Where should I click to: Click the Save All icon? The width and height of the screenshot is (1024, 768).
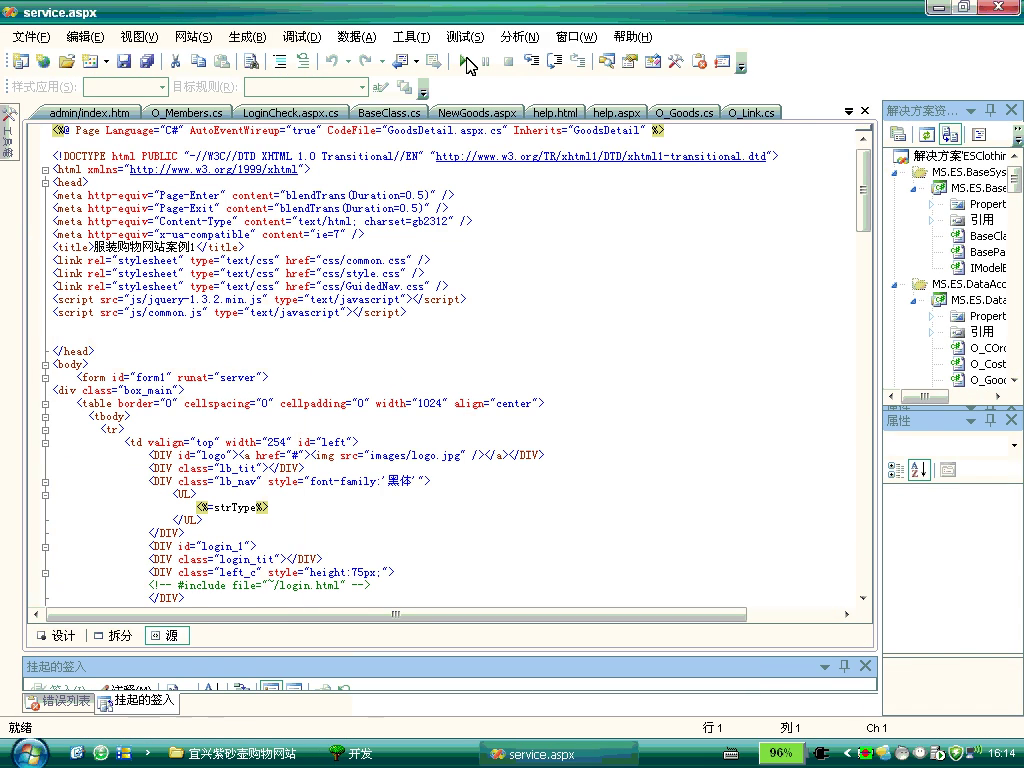[x=147, y=61]
